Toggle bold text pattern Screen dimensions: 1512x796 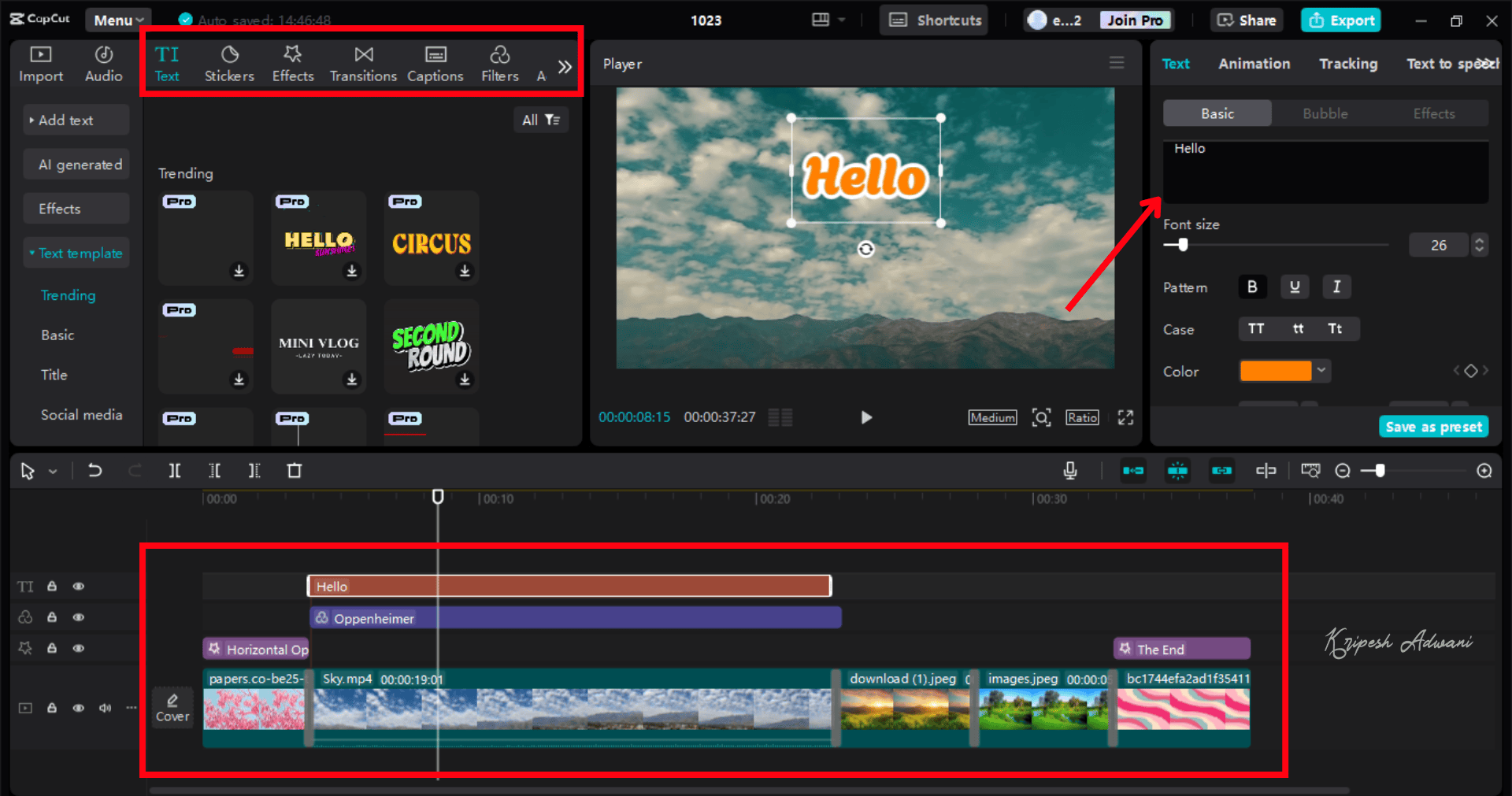tap(1252, 287)
